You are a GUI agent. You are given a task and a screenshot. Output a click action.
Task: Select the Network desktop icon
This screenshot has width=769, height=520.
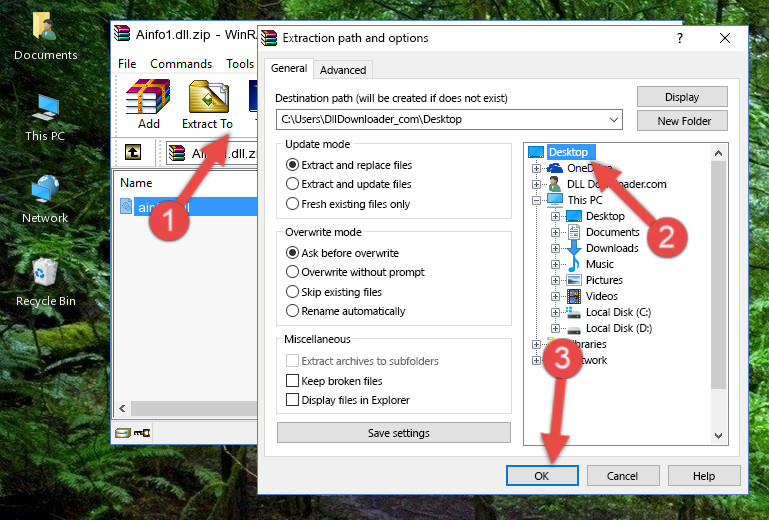[45, 199]
